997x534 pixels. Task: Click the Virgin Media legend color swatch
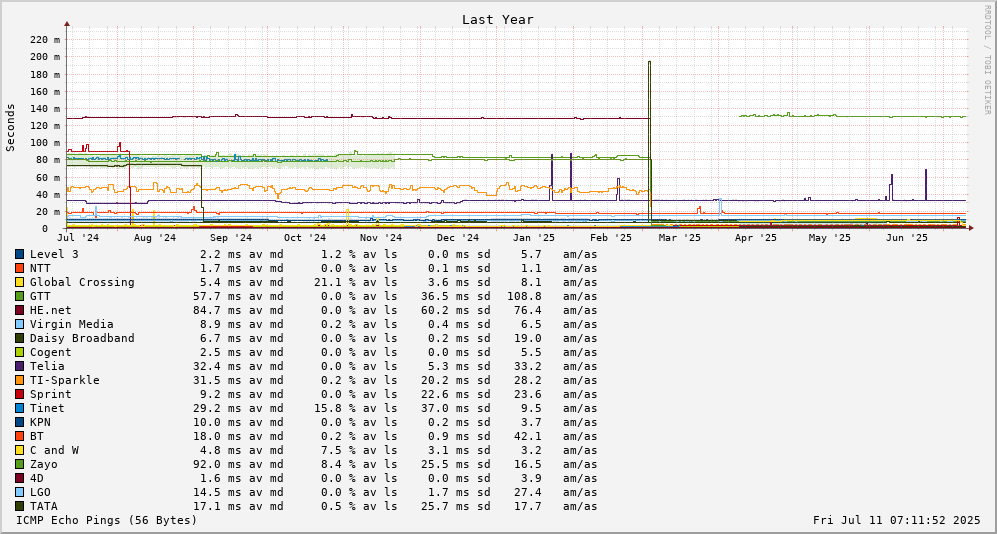pos(20,324)
